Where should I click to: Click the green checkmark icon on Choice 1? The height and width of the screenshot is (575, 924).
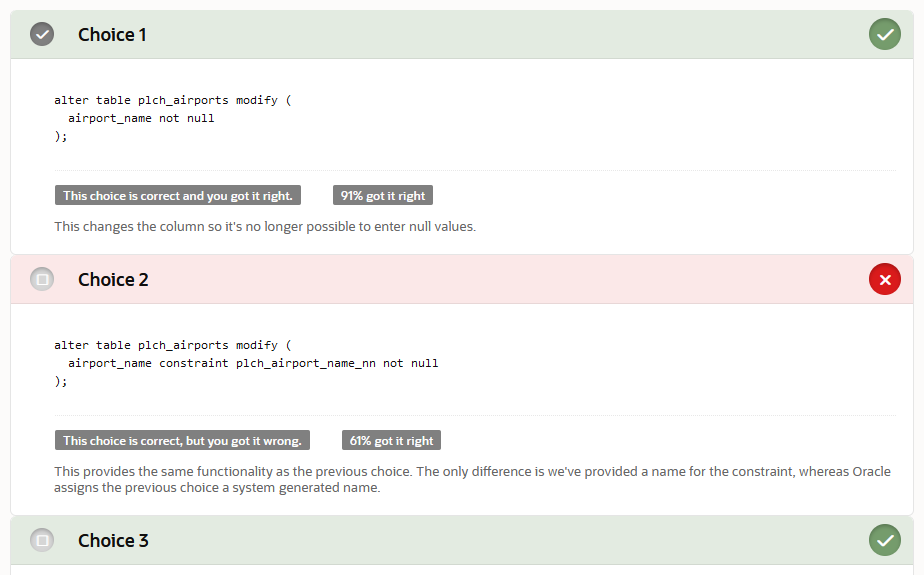click(x=884, y=35)
